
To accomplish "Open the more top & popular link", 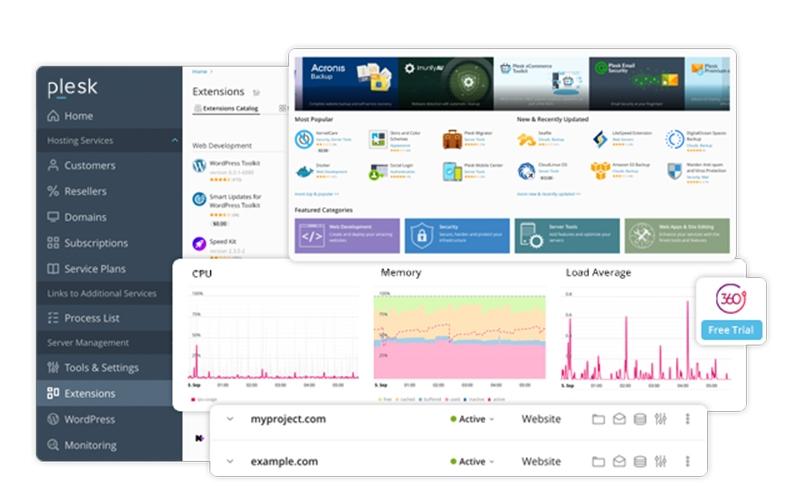I will point(316,194).
